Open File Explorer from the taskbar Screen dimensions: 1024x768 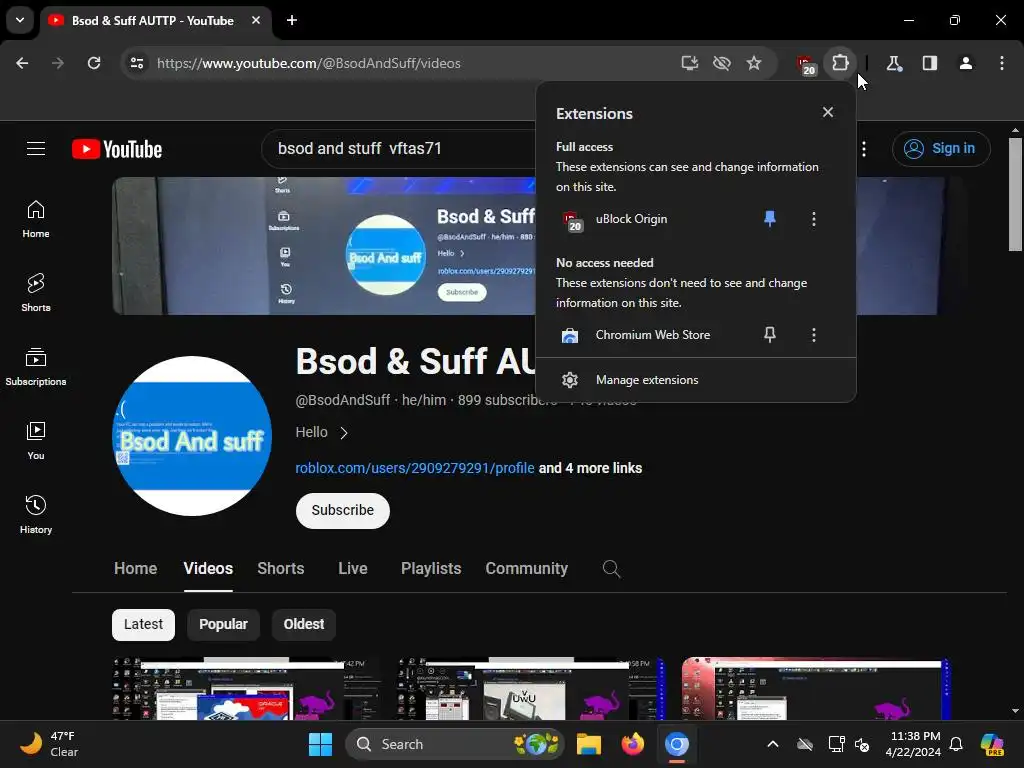pos(589,744)
